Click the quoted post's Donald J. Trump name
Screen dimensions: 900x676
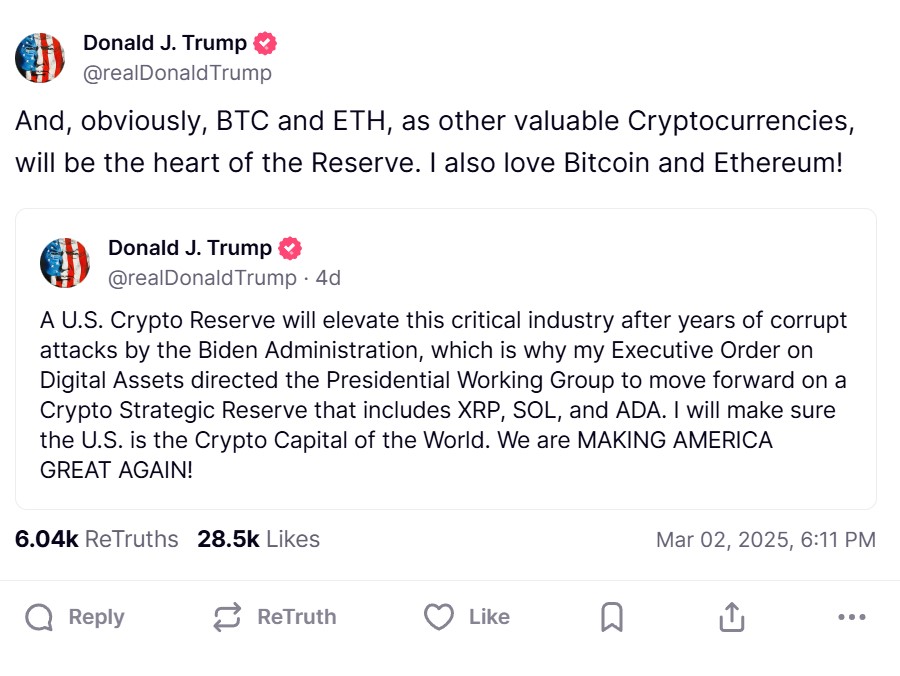(x=189, y=248)
